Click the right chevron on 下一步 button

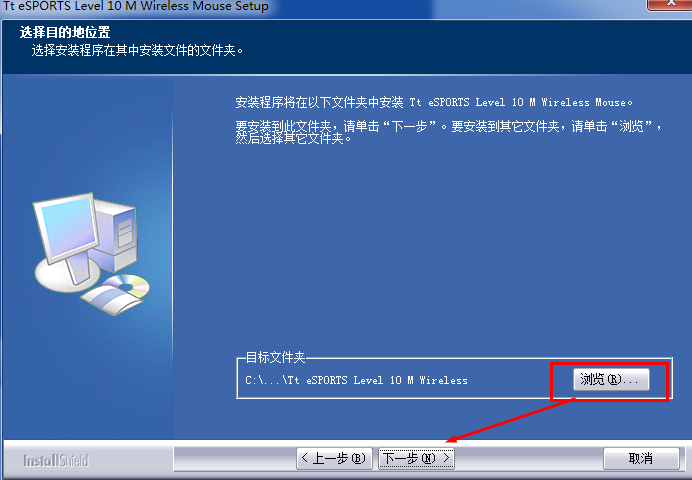[446, 458]
